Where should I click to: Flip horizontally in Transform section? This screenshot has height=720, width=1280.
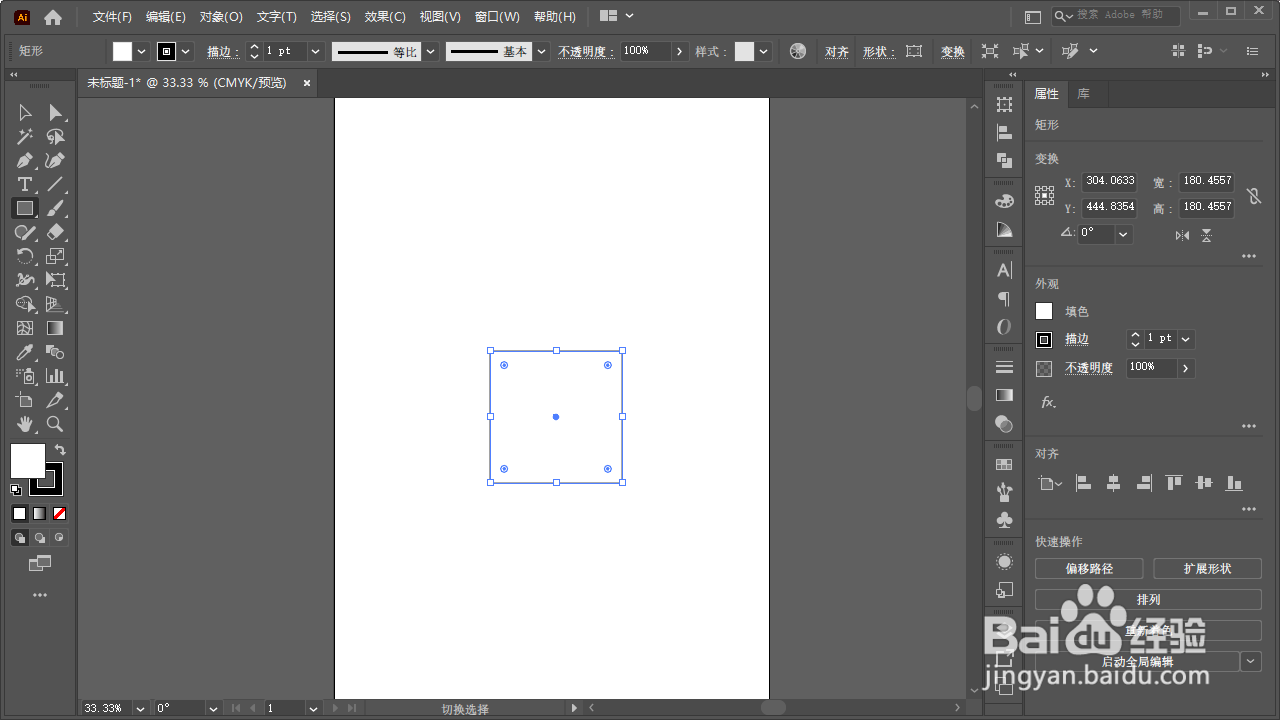[x=1183, y=235]
